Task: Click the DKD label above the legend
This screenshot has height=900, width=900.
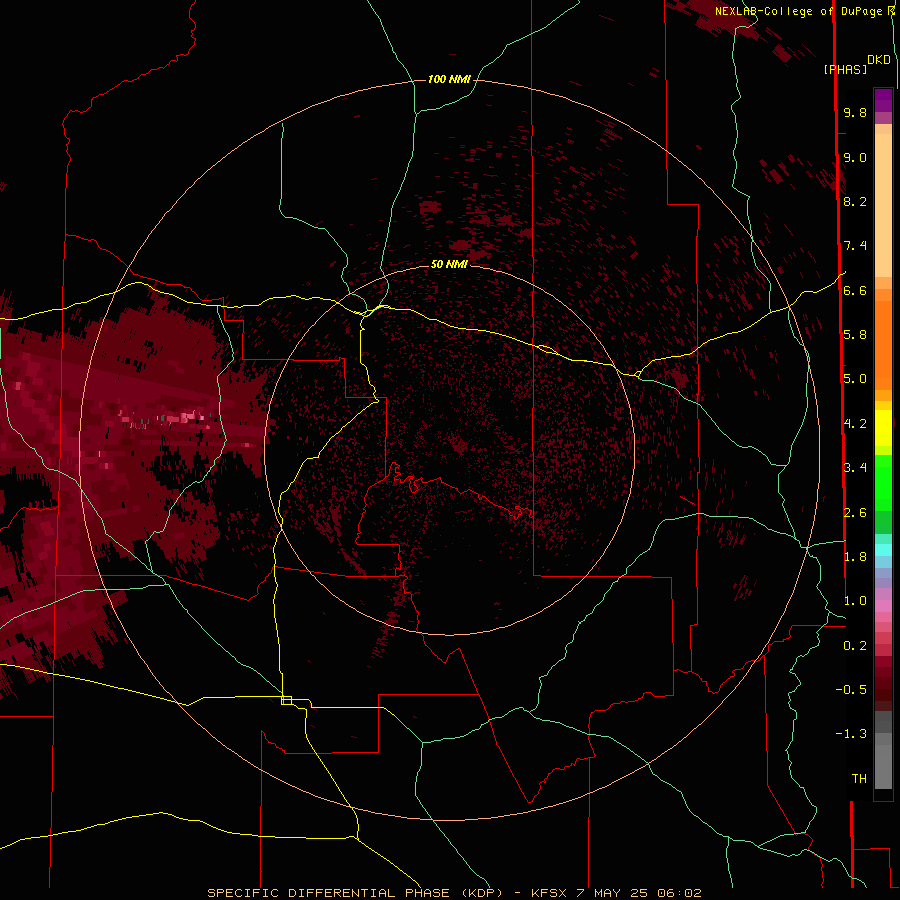Action: click(x=879, y=60)
